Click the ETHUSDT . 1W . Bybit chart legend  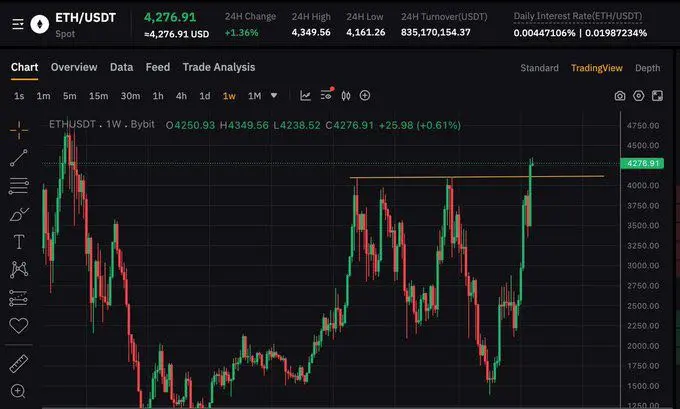coord(101,124)
